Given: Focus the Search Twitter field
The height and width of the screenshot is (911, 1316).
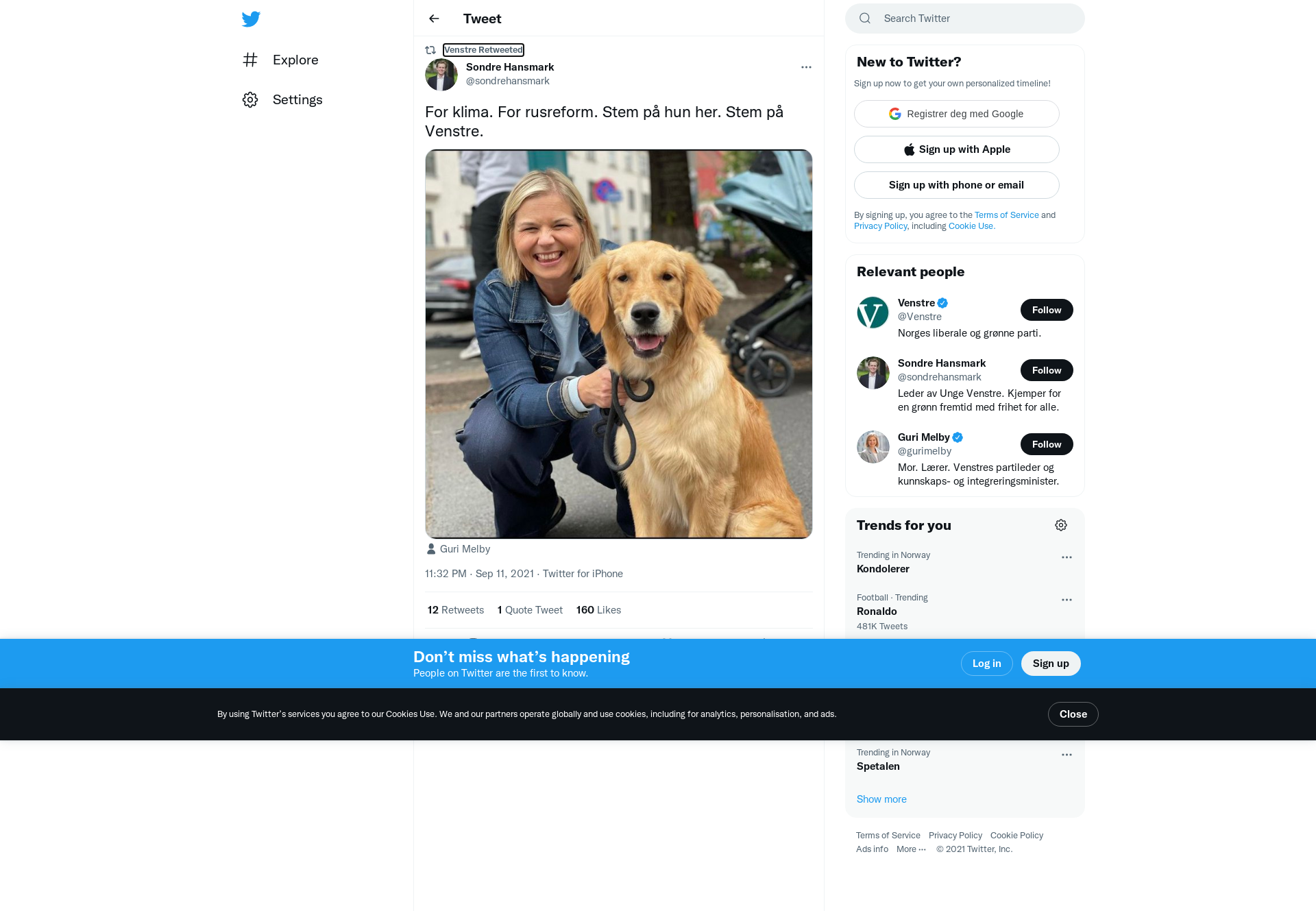Looking at the screenshot, I should pos(965,19).
